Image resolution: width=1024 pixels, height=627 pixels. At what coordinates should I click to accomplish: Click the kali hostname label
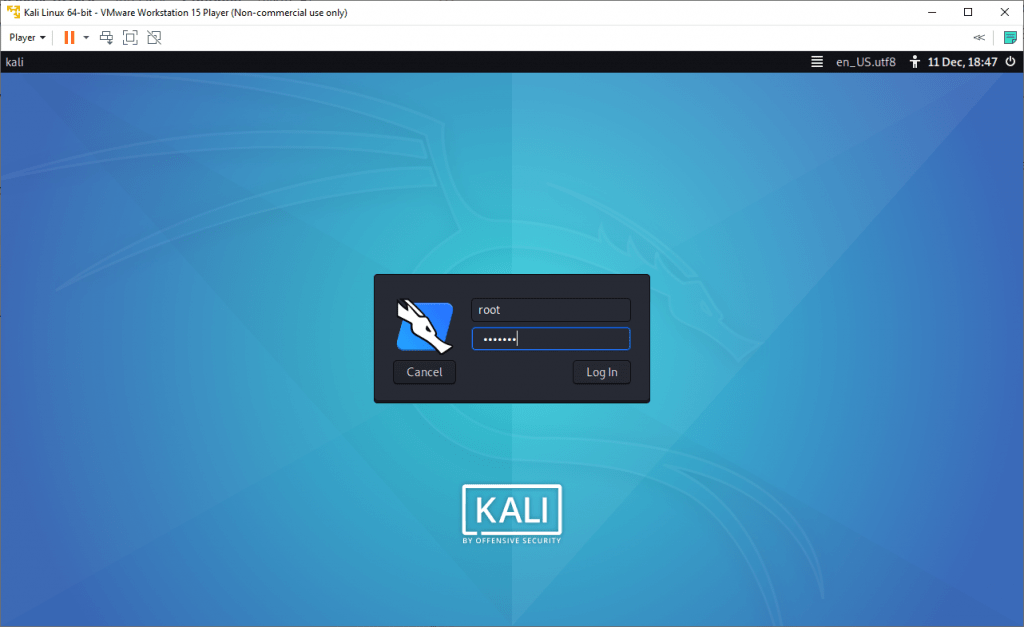[14, 61]
